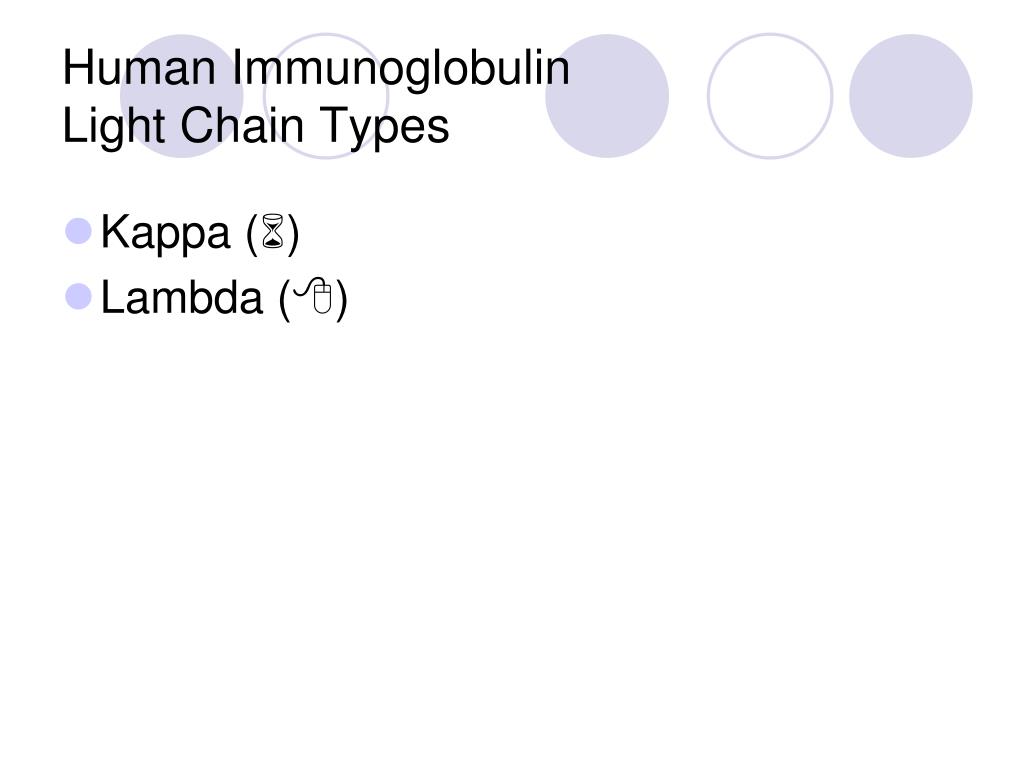
Task: Click the closing parenthesis after mouse symbol
Action: tap(341, 300)
